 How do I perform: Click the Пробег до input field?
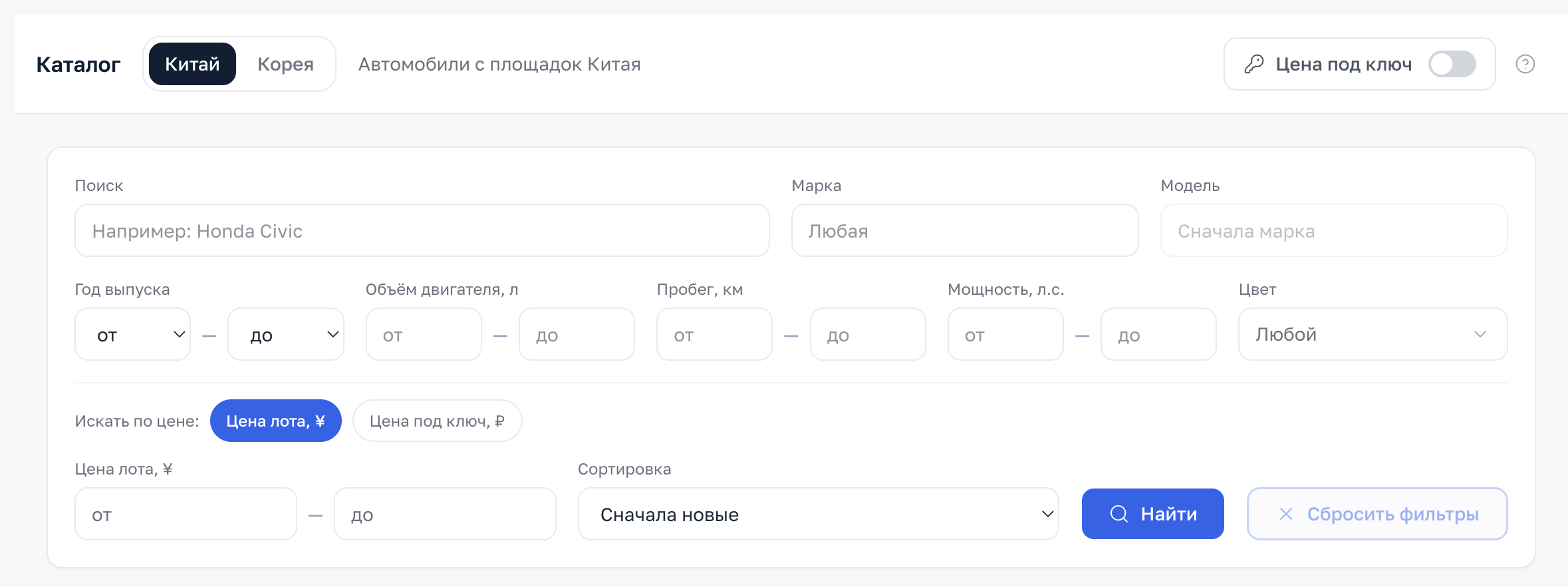pyautogui.click(x=868, y=334)
